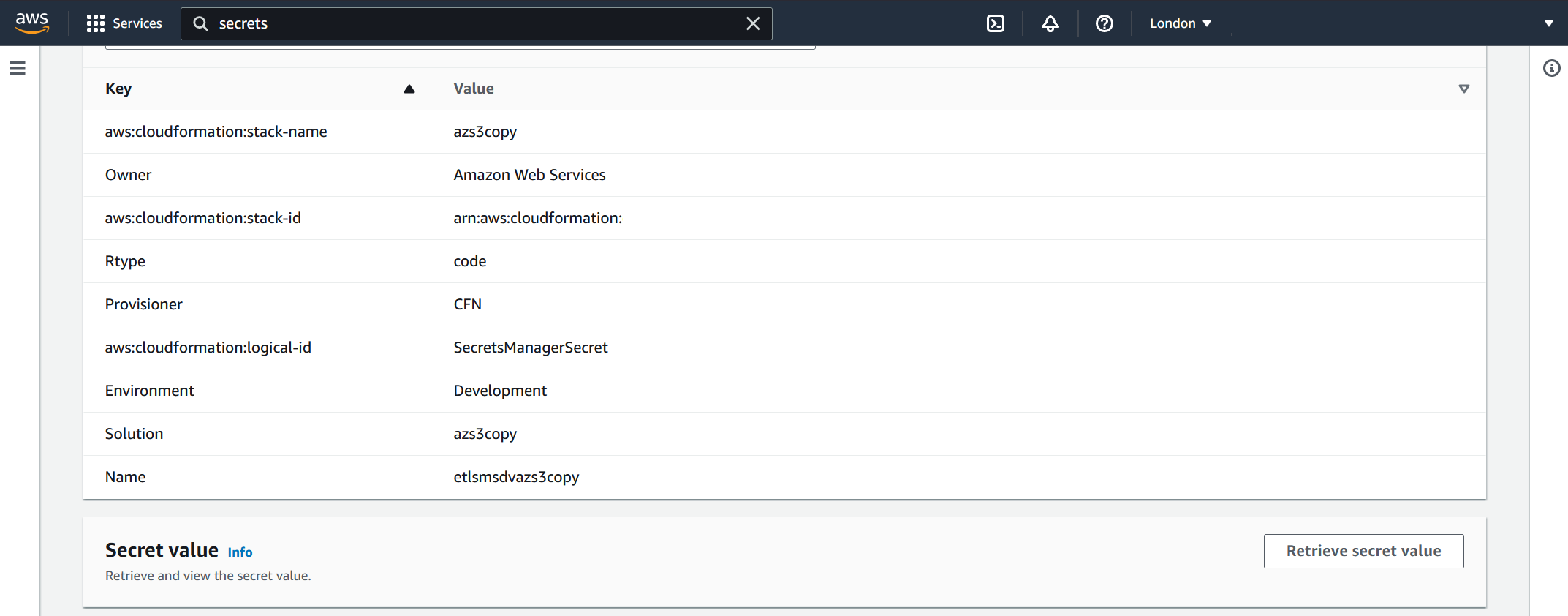Clear the secrets search text
This screenshot has width=1568, height=616.
(753, 23)
